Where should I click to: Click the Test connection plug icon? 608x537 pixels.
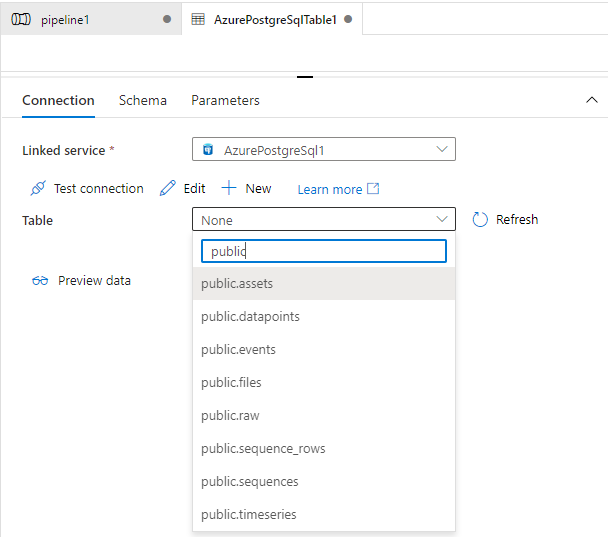pyautogui.click(x=38, y=188)
